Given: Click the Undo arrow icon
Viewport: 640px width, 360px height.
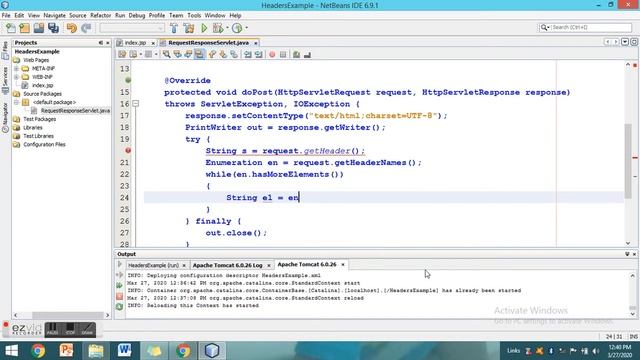Looking at the screenshot, I should [x=72, y=28].
